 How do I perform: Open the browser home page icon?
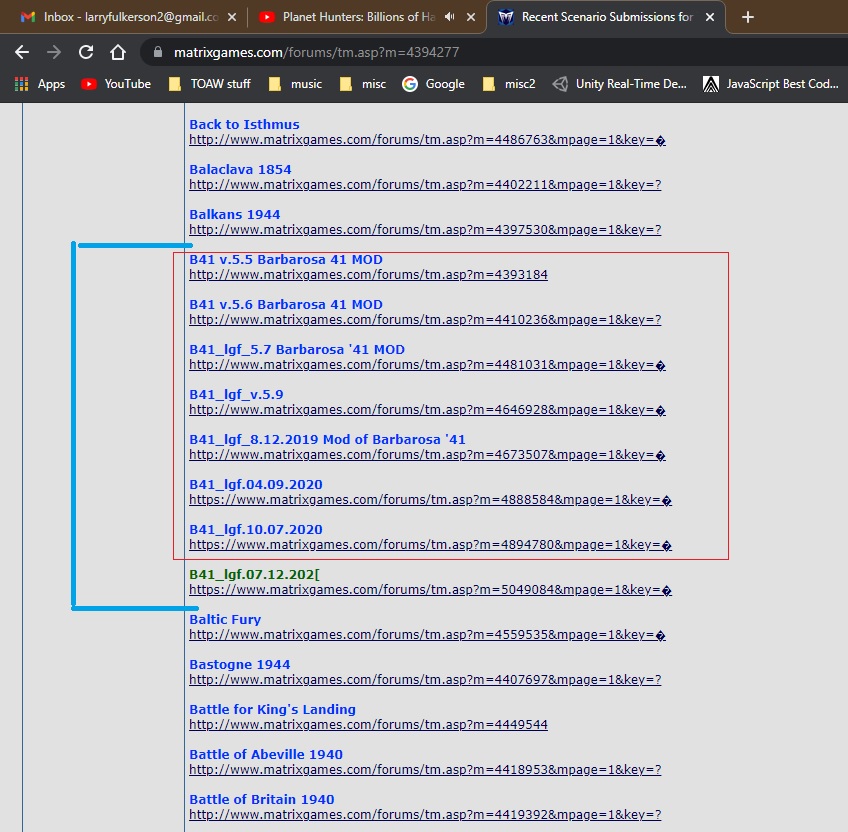[x=118, y=52]
